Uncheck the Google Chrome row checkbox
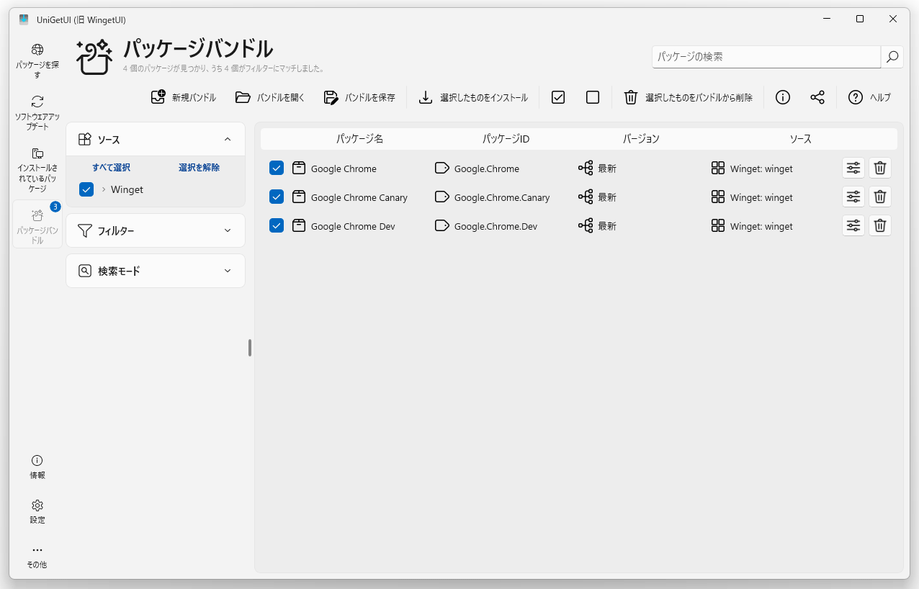The width and height of the screenshot is (919, 589). (276, 168)
